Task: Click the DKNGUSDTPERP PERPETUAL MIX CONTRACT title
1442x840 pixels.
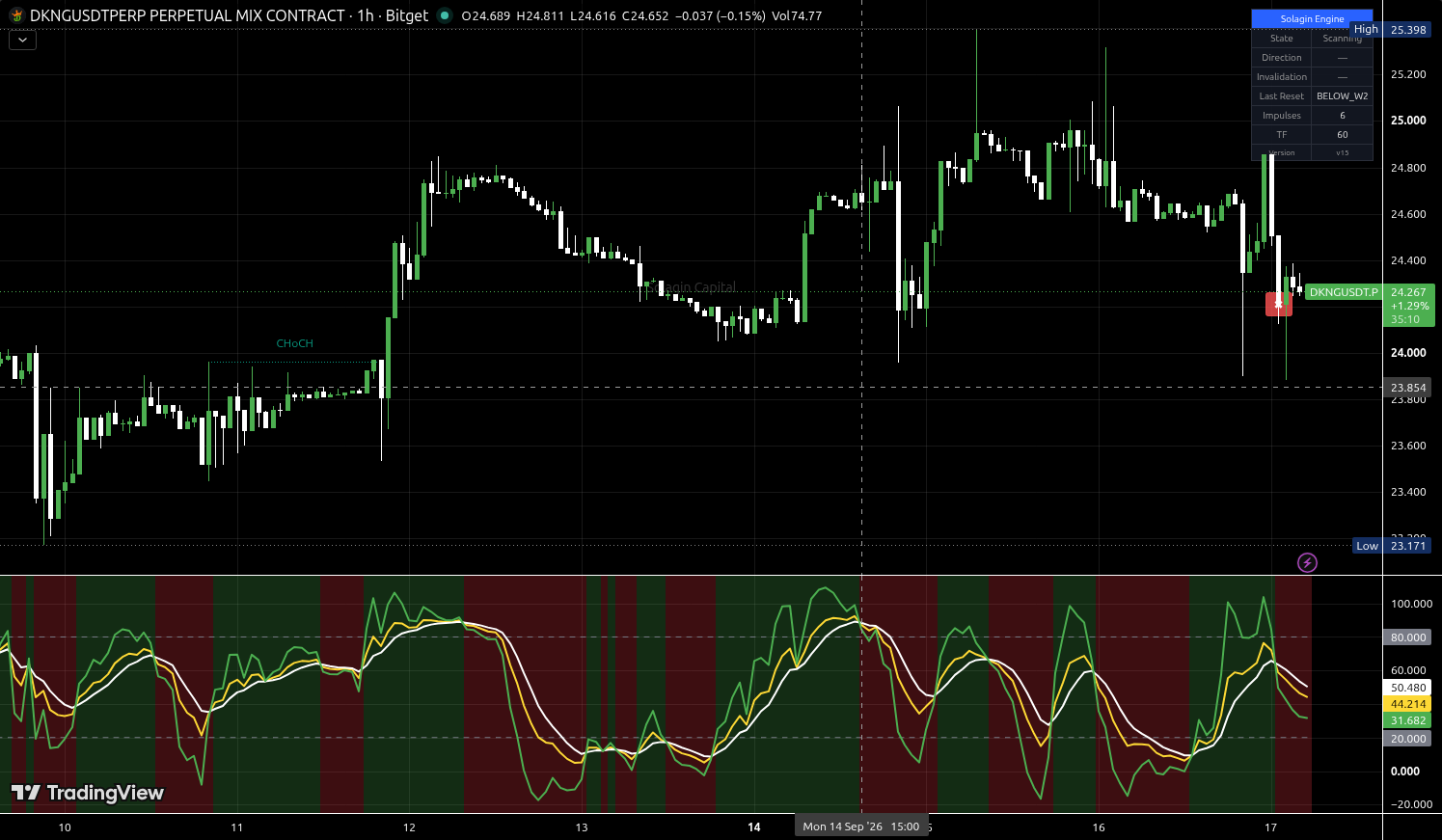Action: pos(187,15)
